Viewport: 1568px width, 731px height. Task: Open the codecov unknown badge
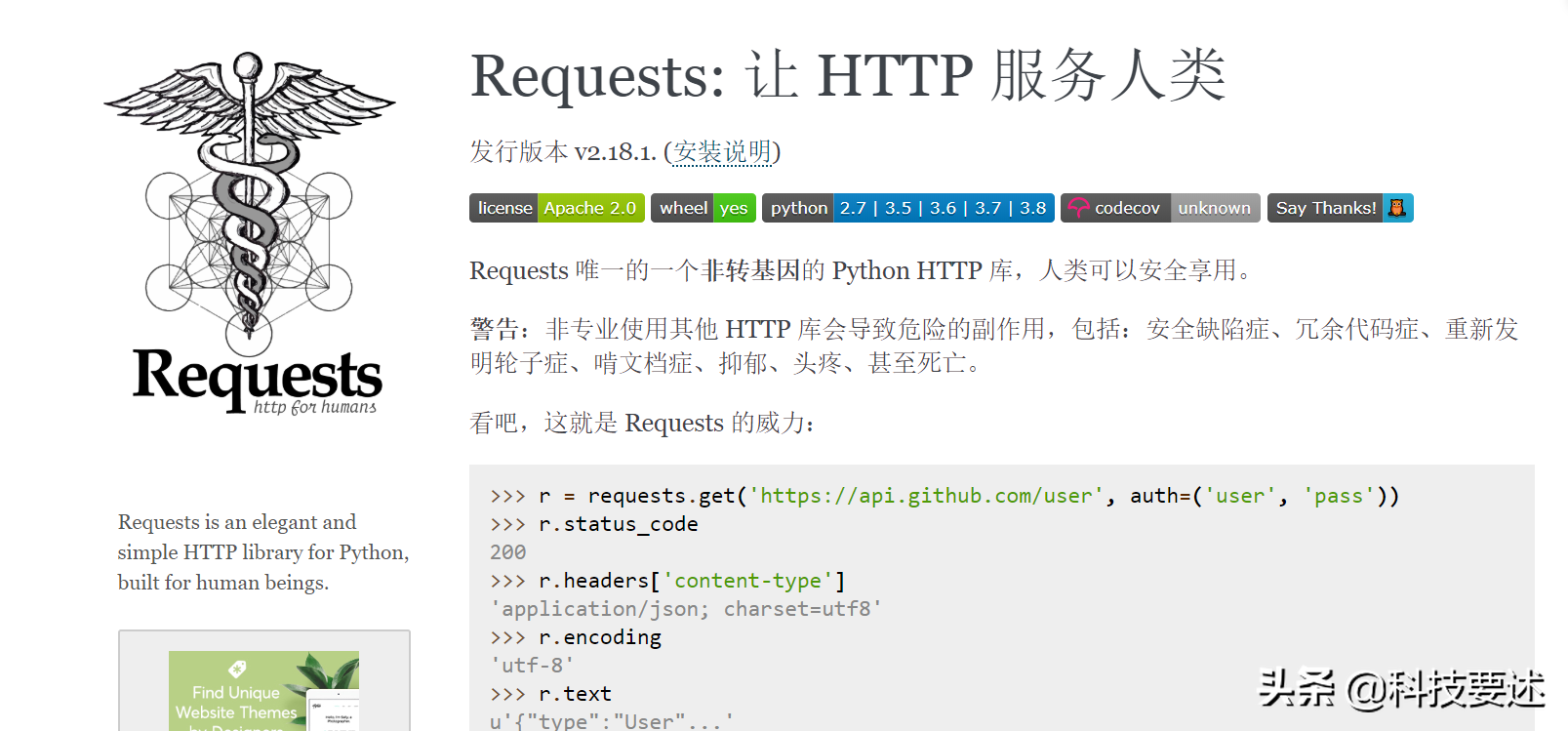(x=1160, y=208)
